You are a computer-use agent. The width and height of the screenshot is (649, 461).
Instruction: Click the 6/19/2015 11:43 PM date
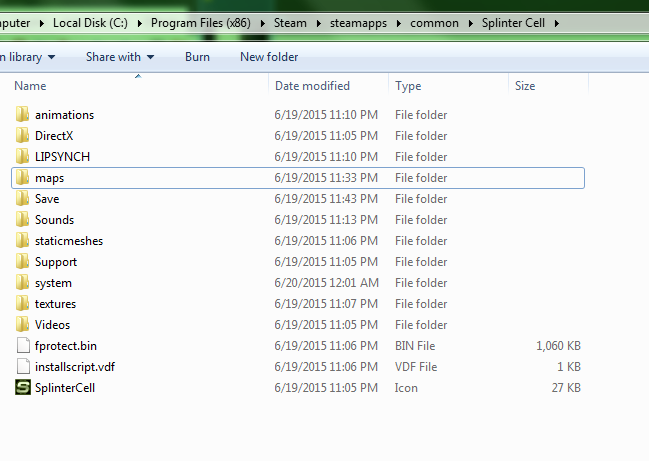pos(326,199)
